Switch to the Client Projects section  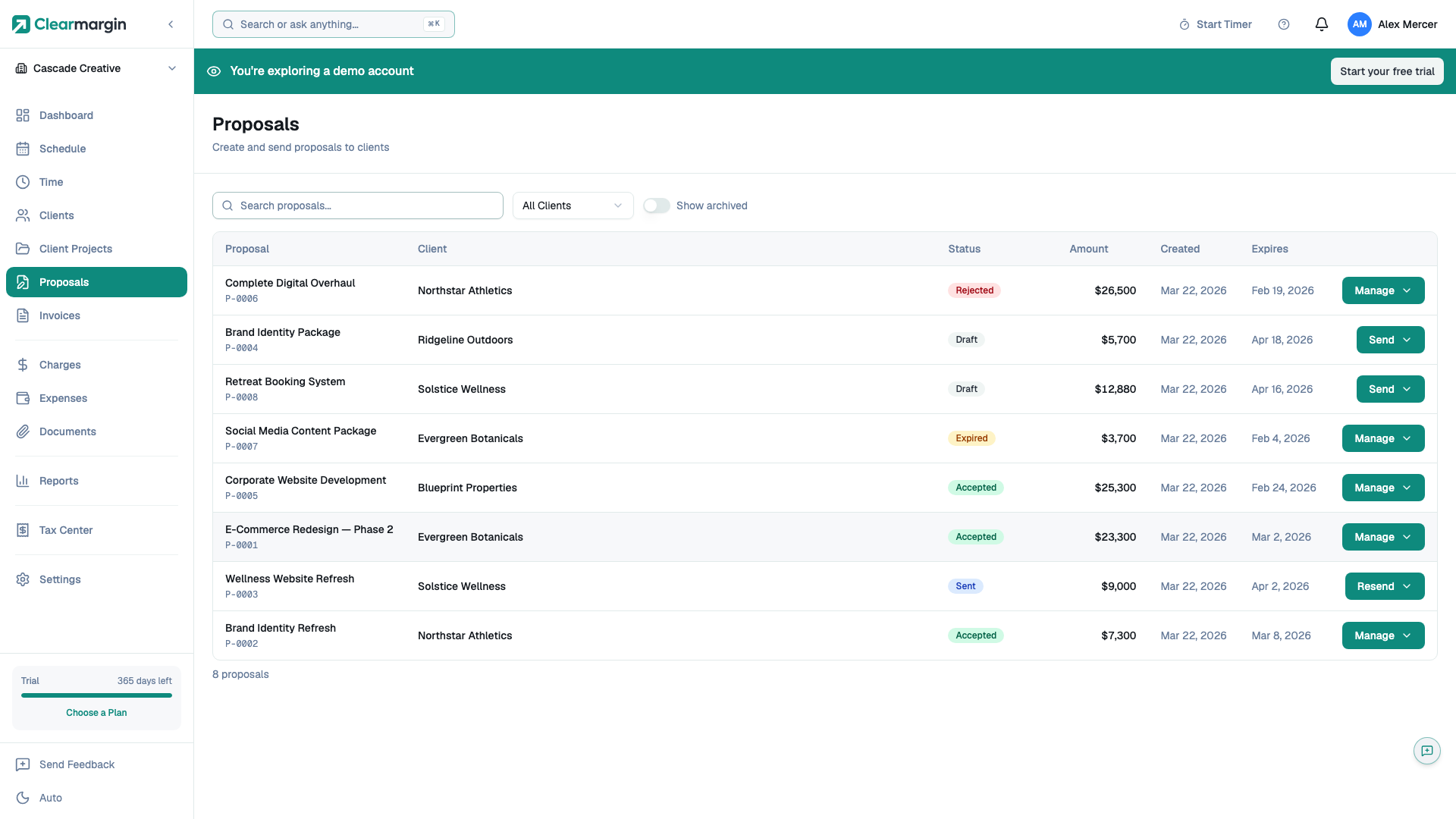click(76, 249)
